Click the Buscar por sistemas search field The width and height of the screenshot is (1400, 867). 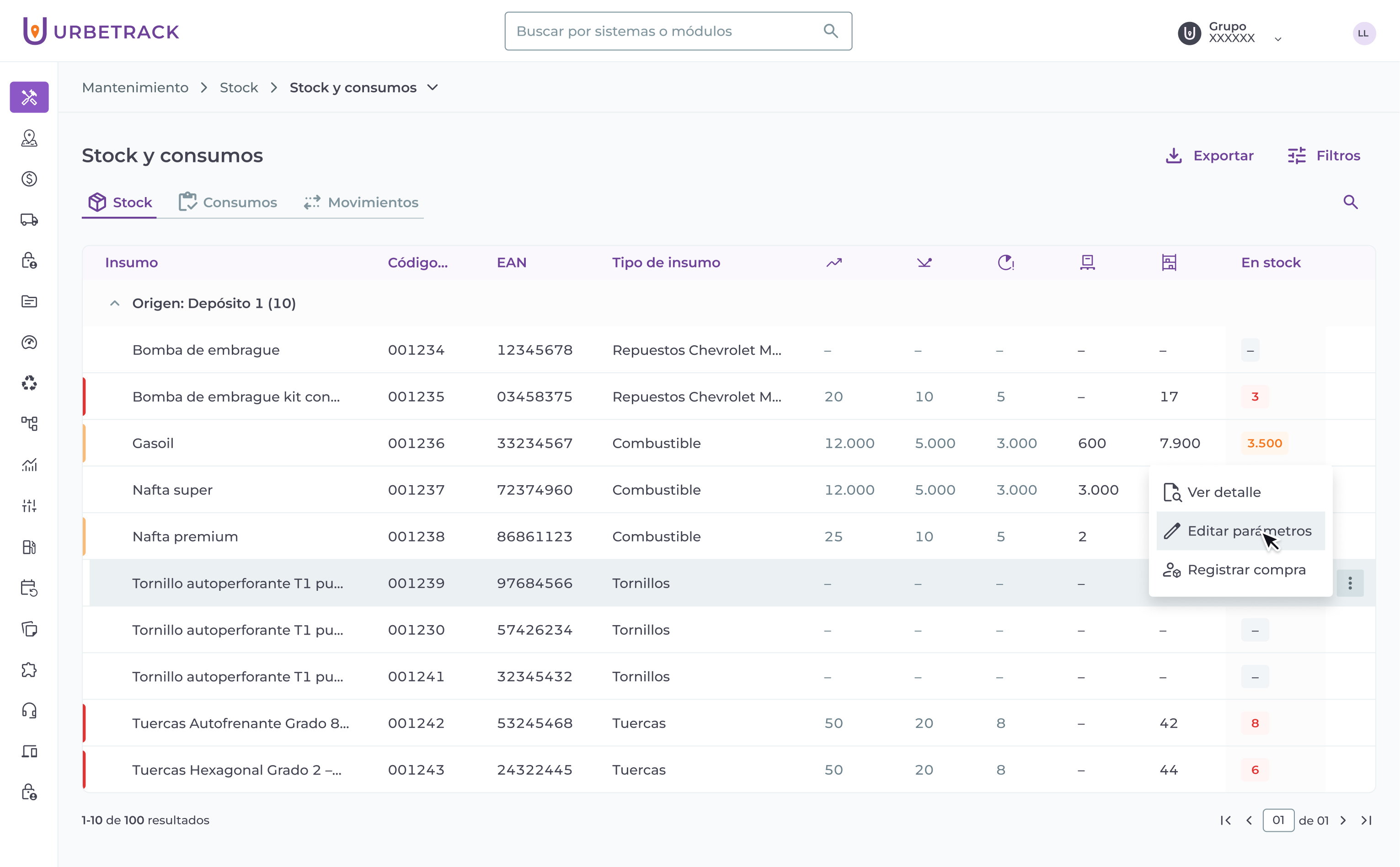point(665,31)
